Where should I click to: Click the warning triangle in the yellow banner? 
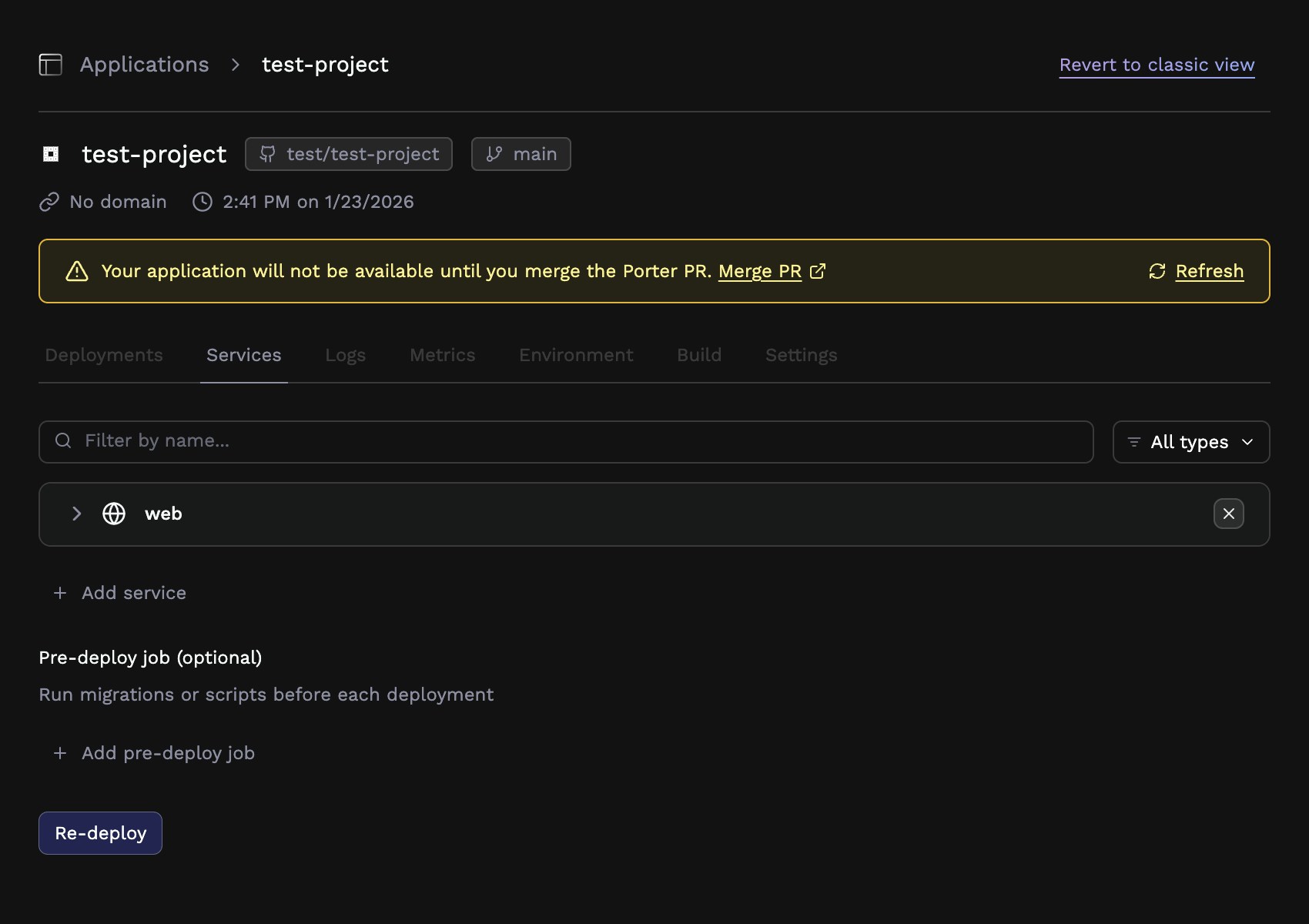[x=77, y=271]
